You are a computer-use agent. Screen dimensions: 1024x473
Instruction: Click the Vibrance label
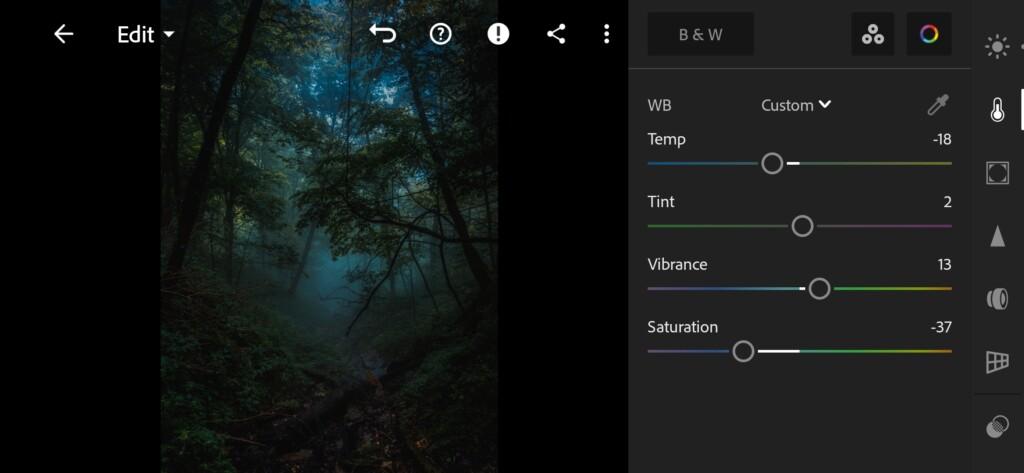[677, 264]
